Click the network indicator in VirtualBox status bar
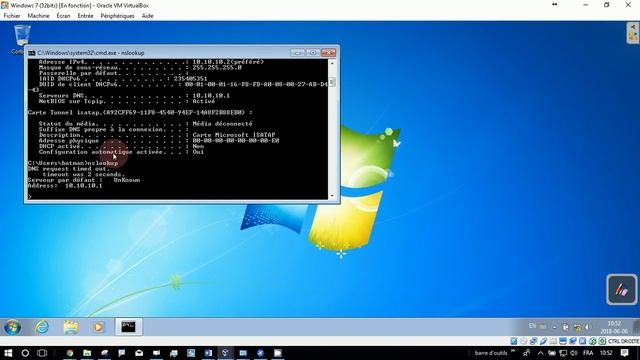Screen dimensions: 640x360 (533, 341)
